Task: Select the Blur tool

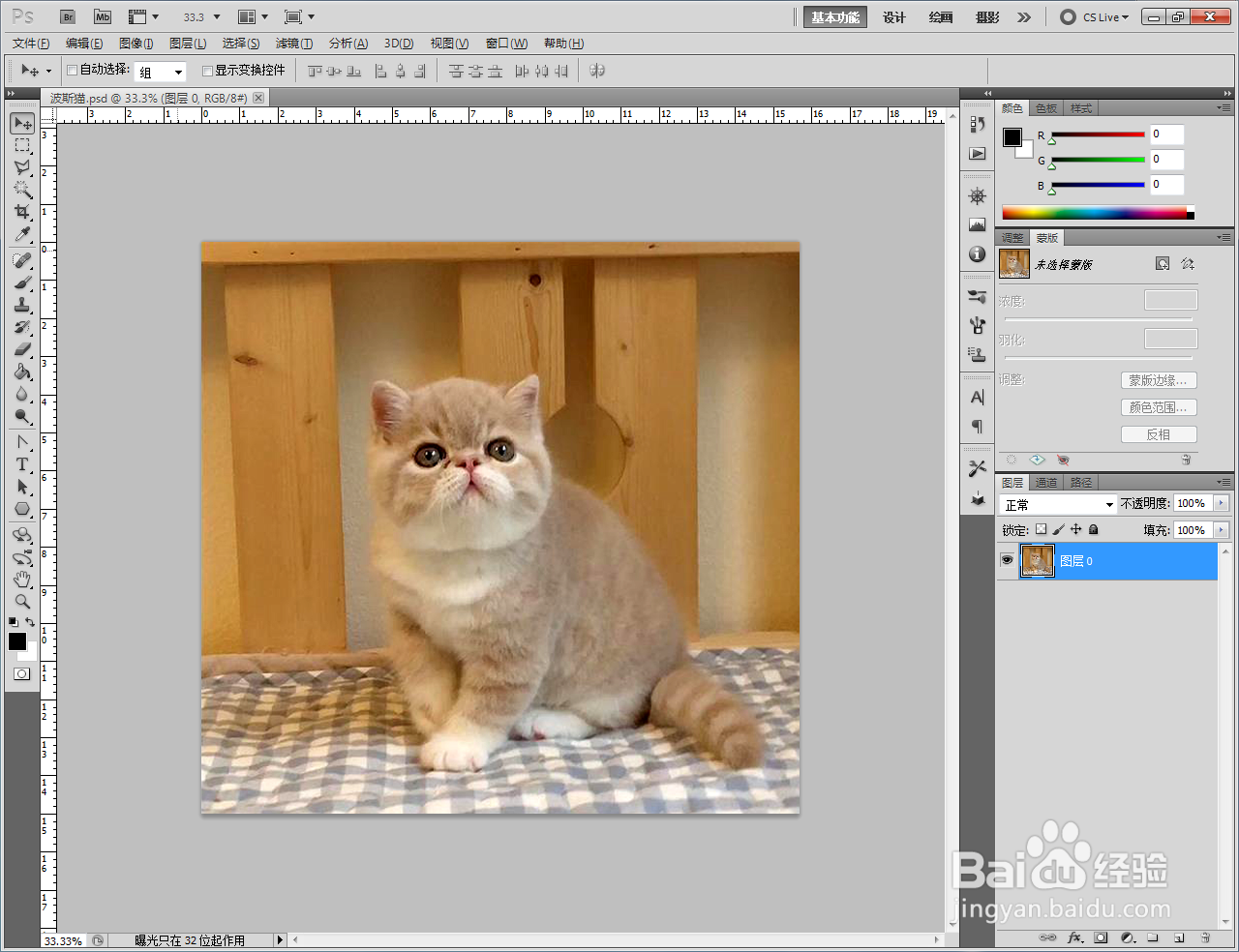Action: click(x=22, y=395)
